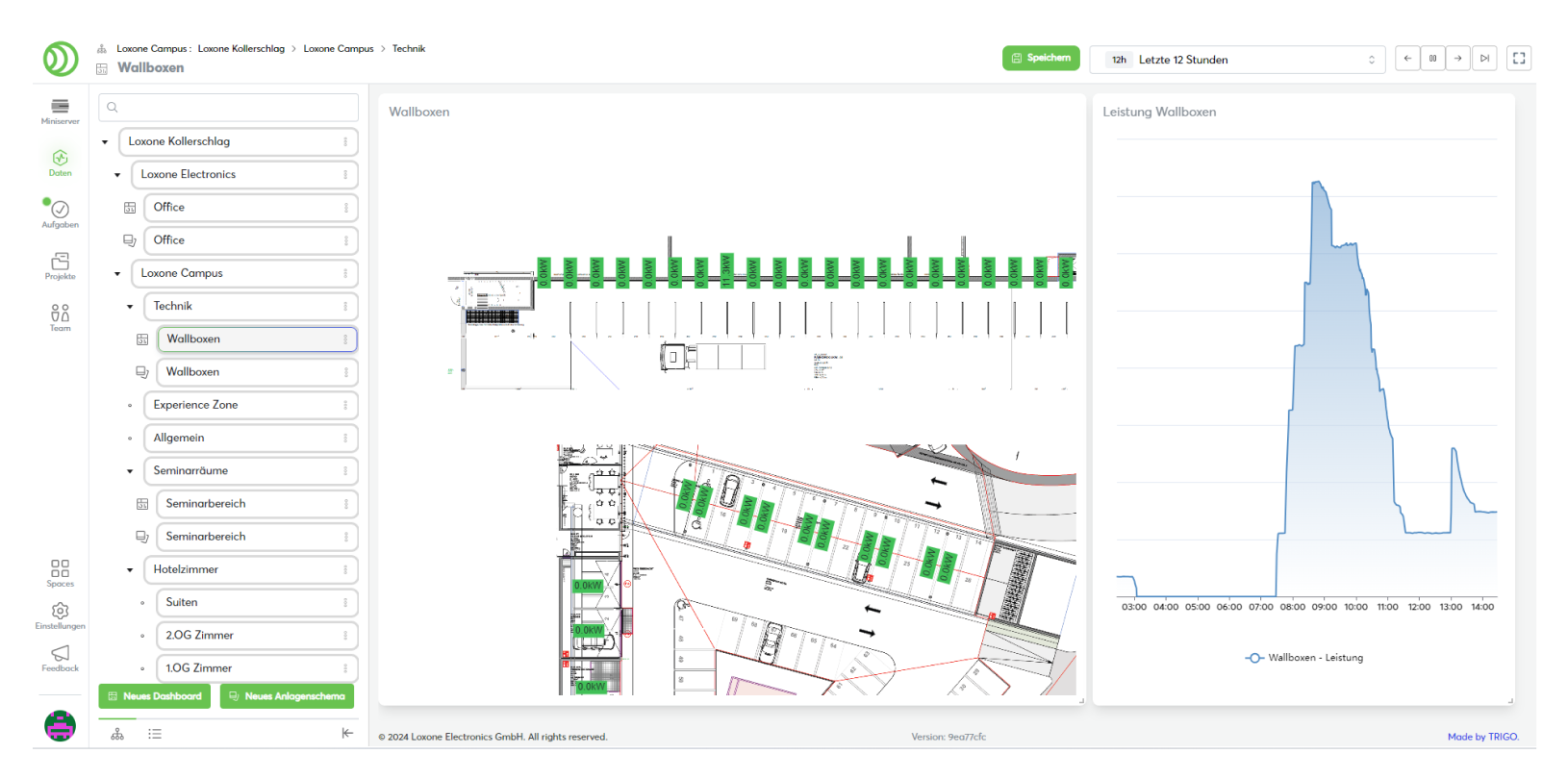Image resolution: width=1568 pixels, height=779 pixels.
Task: Collapse the Hotelzimmer tree node
Action: (130, 570)
